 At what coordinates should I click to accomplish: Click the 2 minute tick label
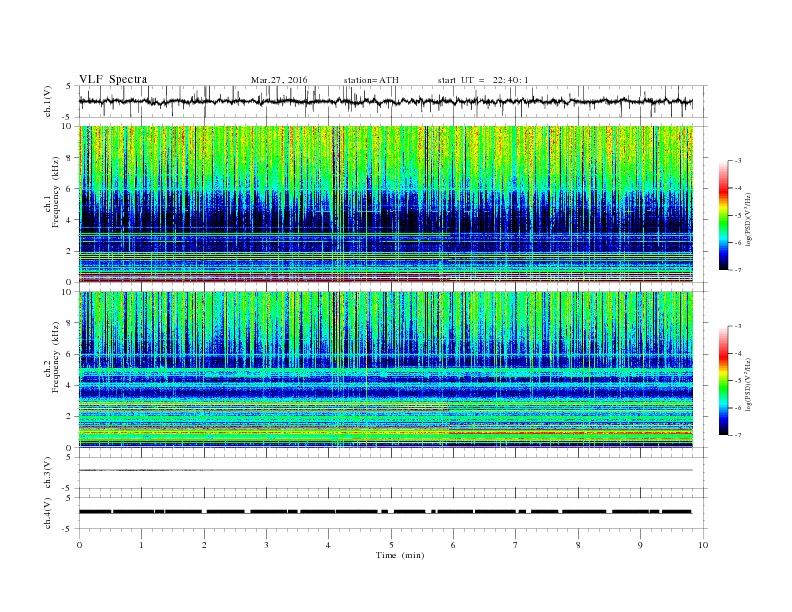click(204, 545)
